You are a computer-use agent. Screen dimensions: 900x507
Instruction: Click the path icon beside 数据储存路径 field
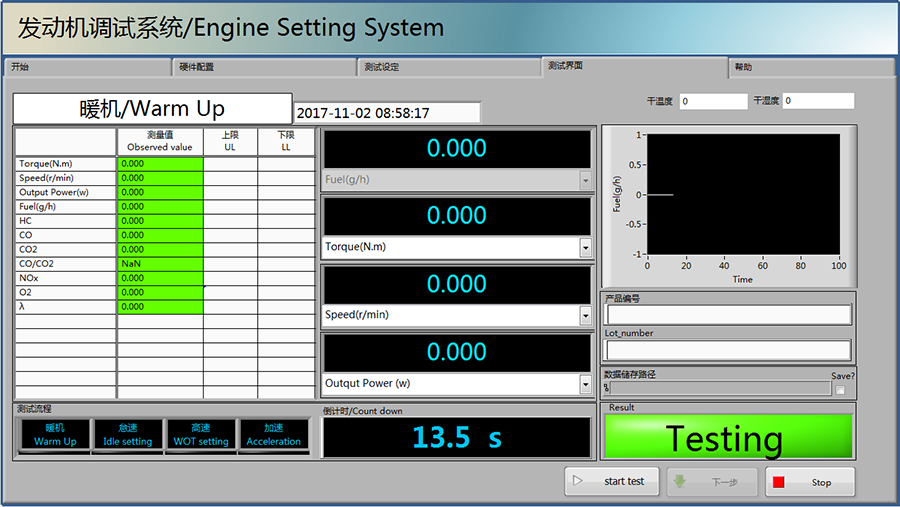click(607, 388)
